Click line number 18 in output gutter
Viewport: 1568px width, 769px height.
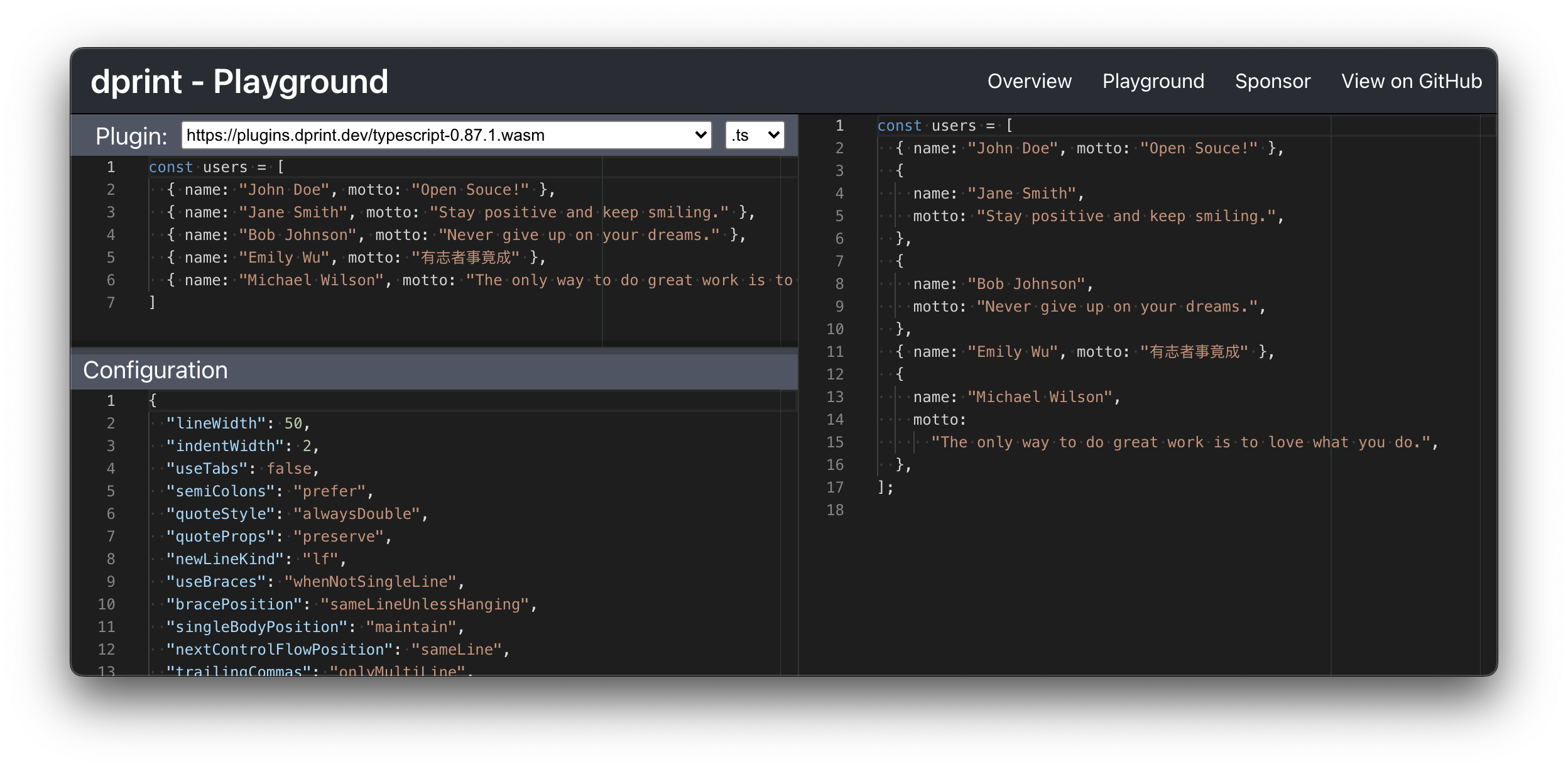835,510
